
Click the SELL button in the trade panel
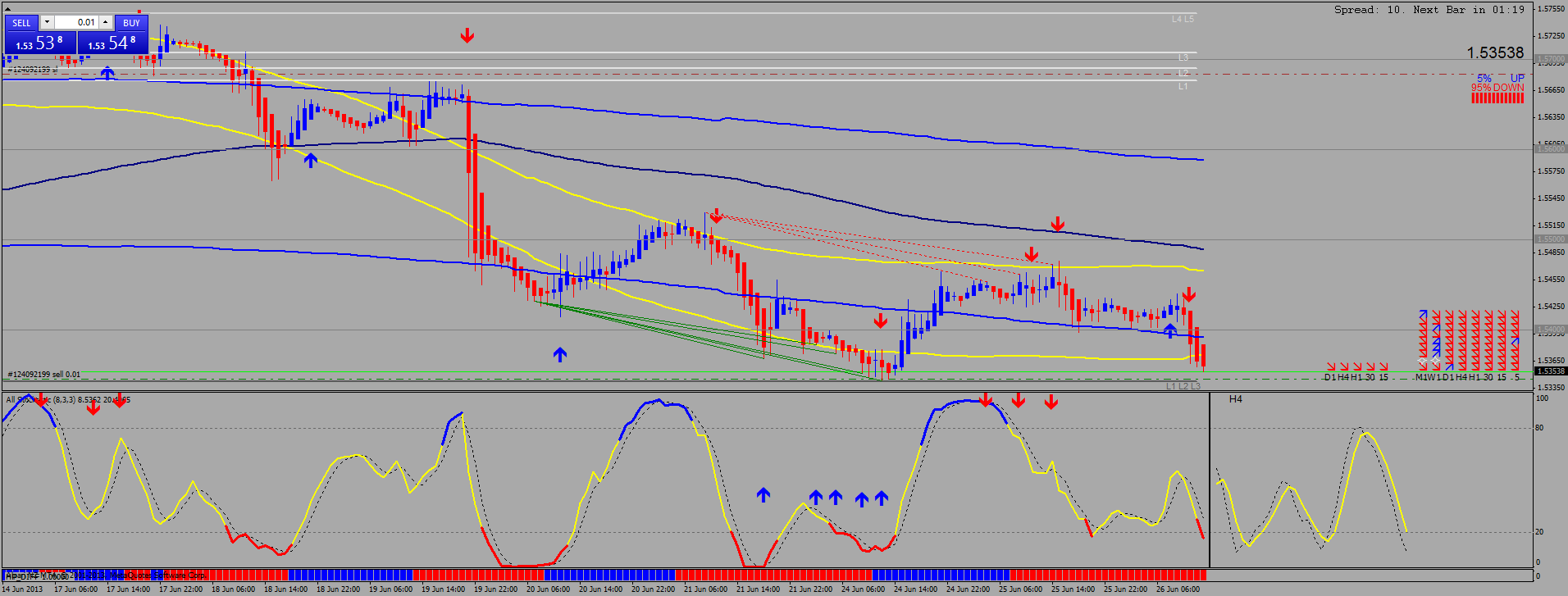pyautogui.click(x=21, y=23)
